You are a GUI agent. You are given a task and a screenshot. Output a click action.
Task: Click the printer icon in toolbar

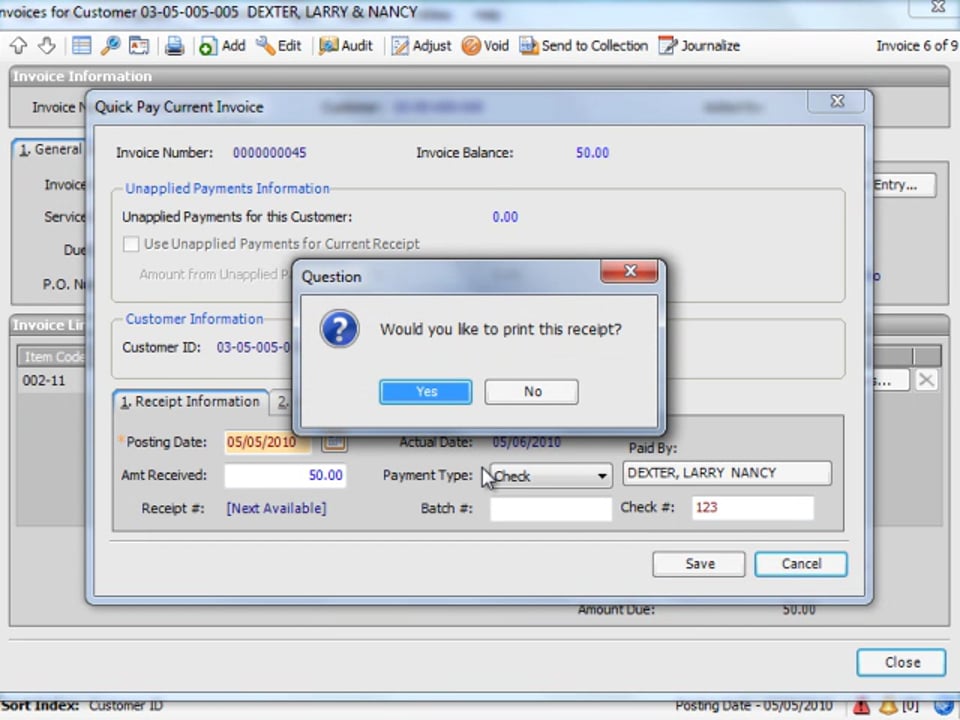(x=174, y=45)
